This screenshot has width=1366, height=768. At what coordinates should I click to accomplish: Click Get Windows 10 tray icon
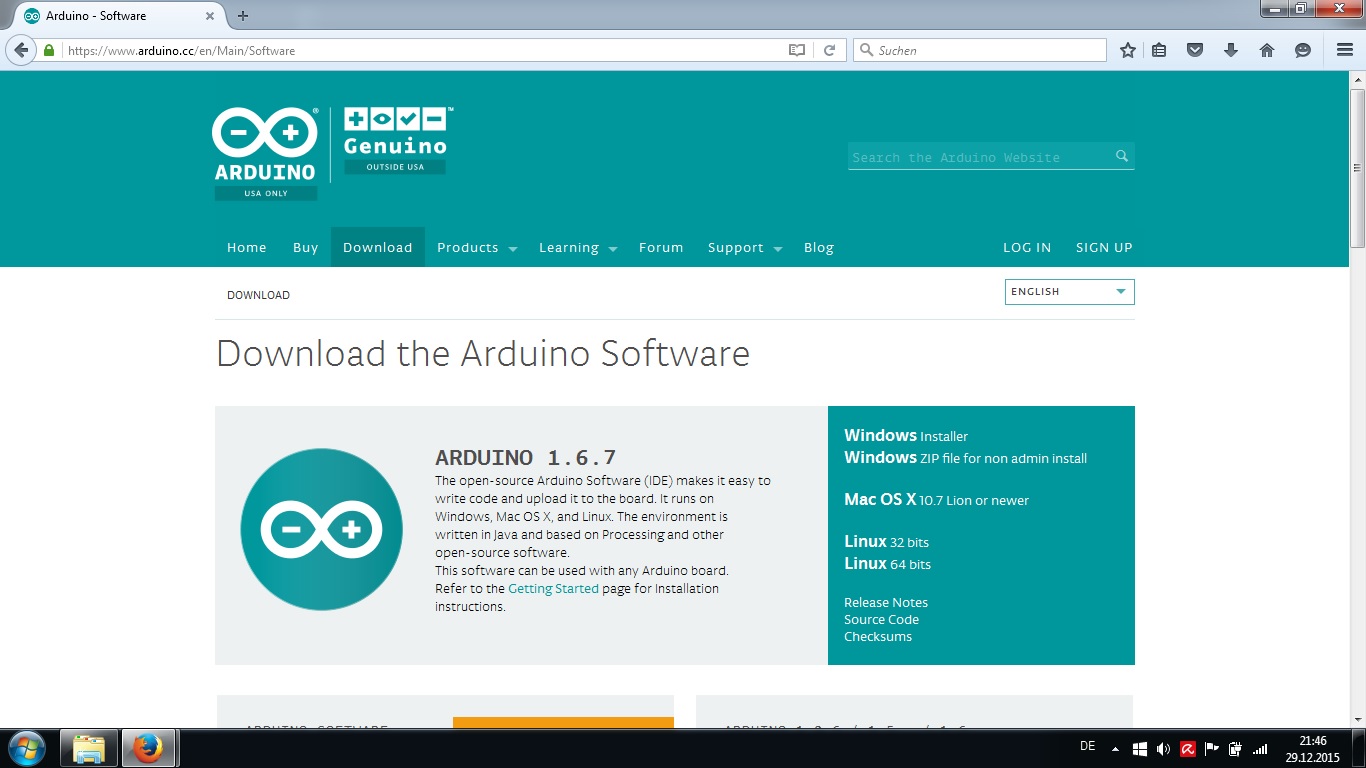[x=1140, y=748]
